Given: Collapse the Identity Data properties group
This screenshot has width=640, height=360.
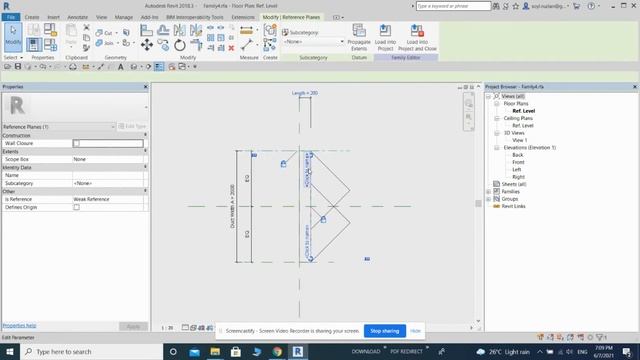Looking at the screenshot, I should click(145, 167).
